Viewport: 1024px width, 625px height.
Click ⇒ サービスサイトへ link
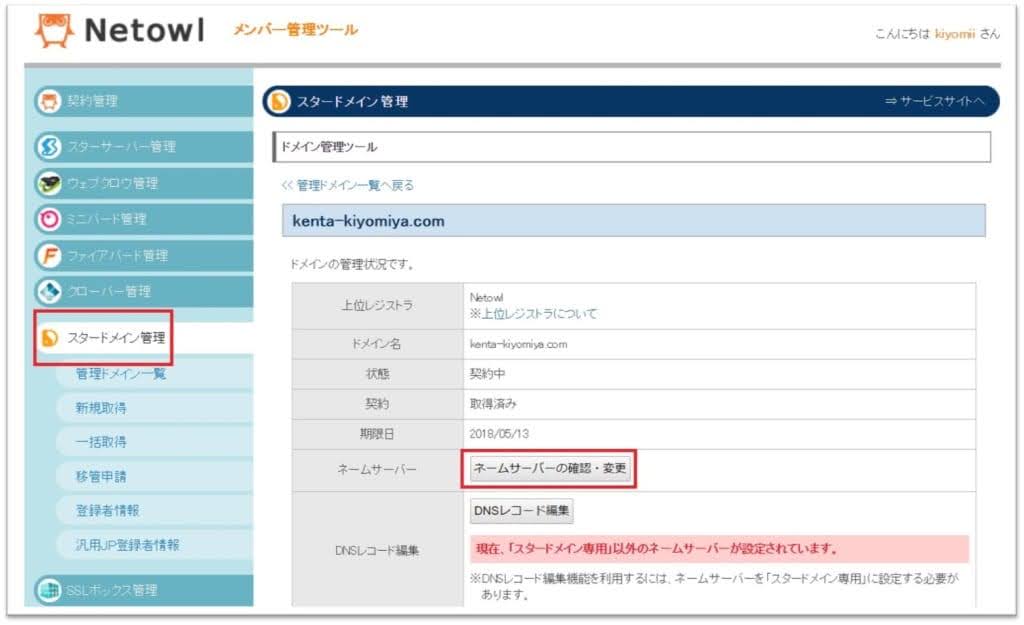click(935, 101)
